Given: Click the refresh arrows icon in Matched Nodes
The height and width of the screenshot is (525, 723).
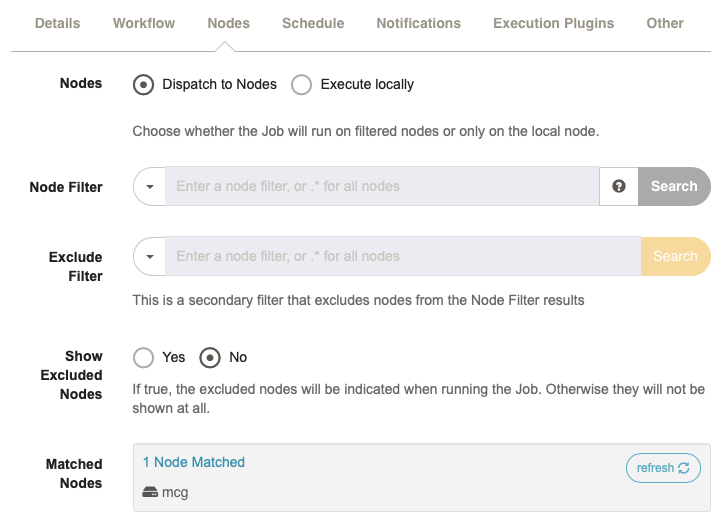Looking at the screenshot, I should (684, 468).
